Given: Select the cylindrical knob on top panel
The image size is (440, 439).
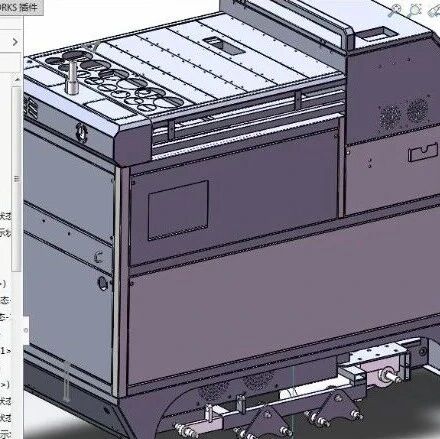Looking at the screenshot, I should 72,77.
